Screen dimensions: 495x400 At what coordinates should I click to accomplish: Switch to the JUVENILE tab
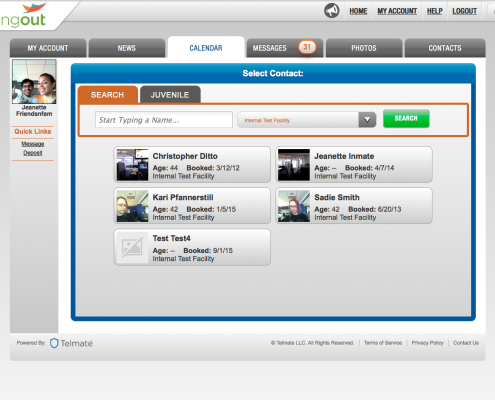(x=170, y=95)
